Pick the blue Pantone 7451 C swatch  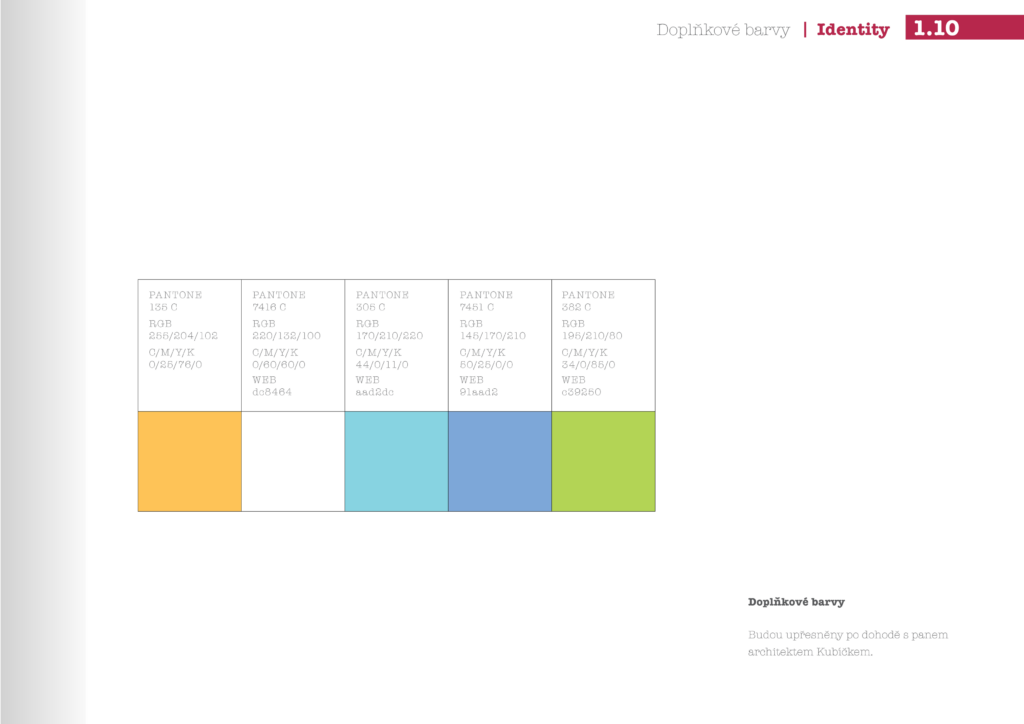500,461
